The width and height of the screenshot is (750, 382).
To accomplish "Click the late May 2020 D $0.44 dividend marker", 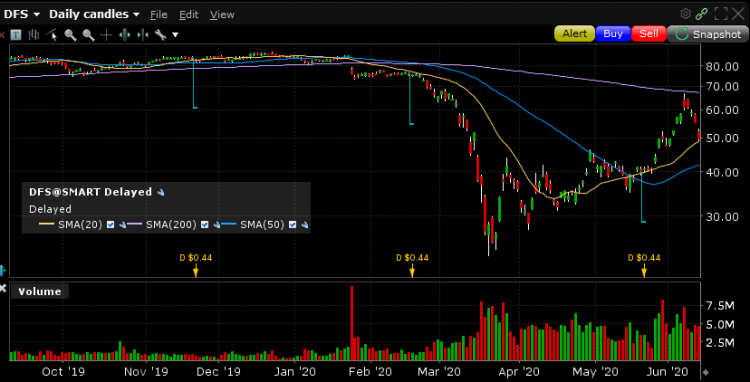I will point(644,264).
